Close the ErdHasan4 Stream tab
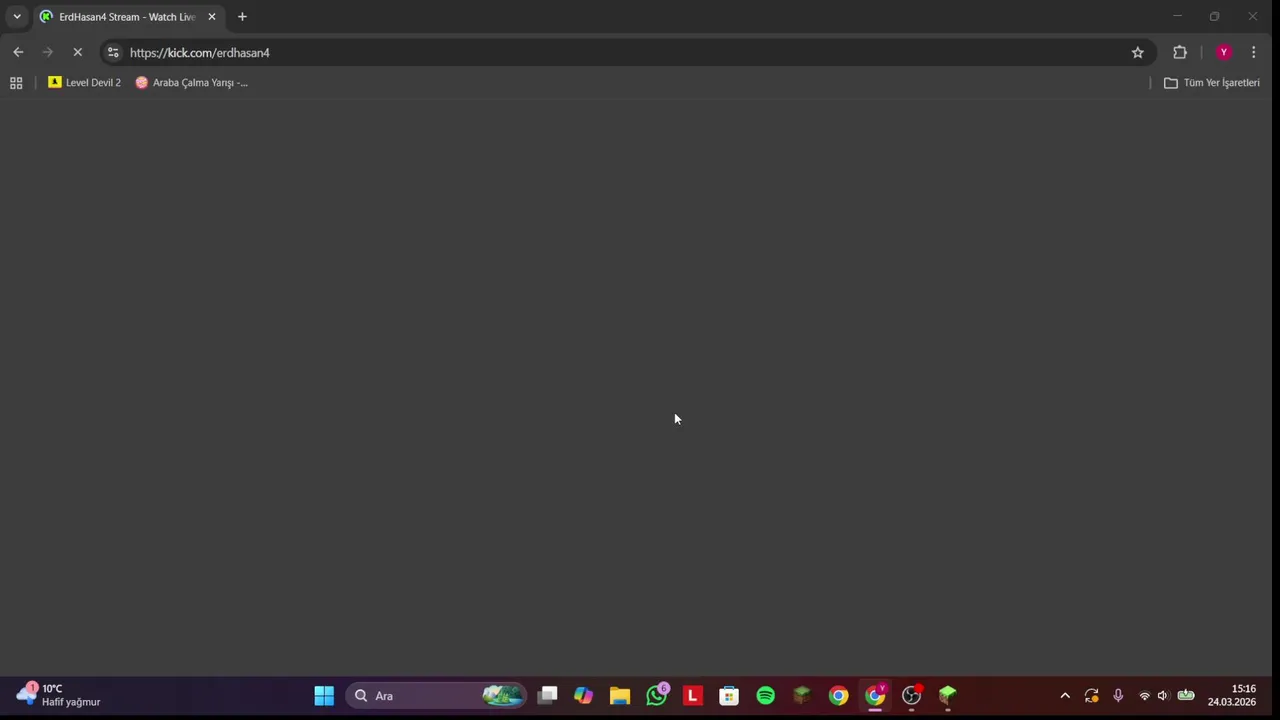The width and height of the screenshot is (1280, 720). [211, 17]
